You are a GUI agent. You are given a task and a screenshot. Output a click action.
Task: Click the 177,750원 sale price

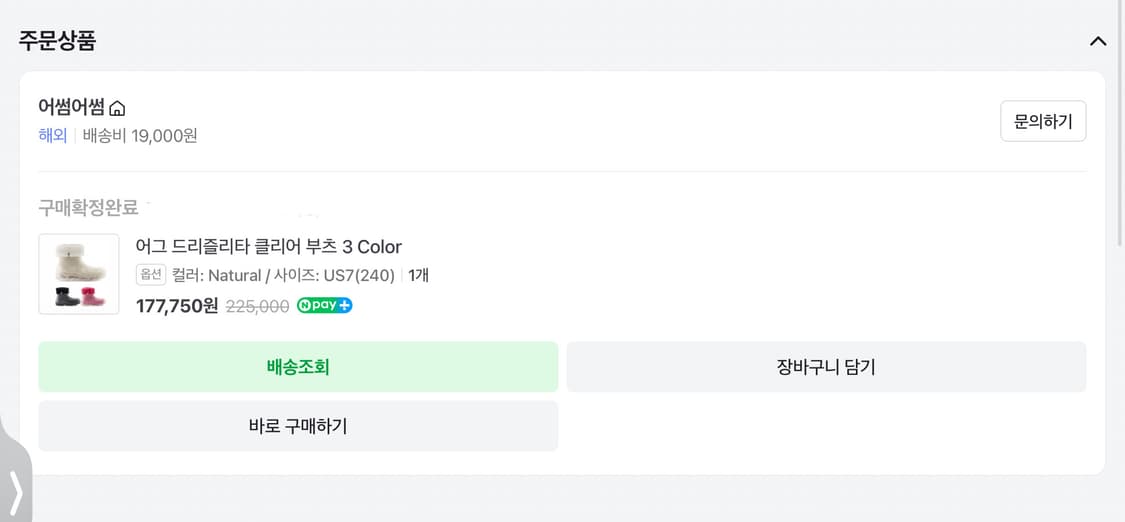(x=176, y=306)
